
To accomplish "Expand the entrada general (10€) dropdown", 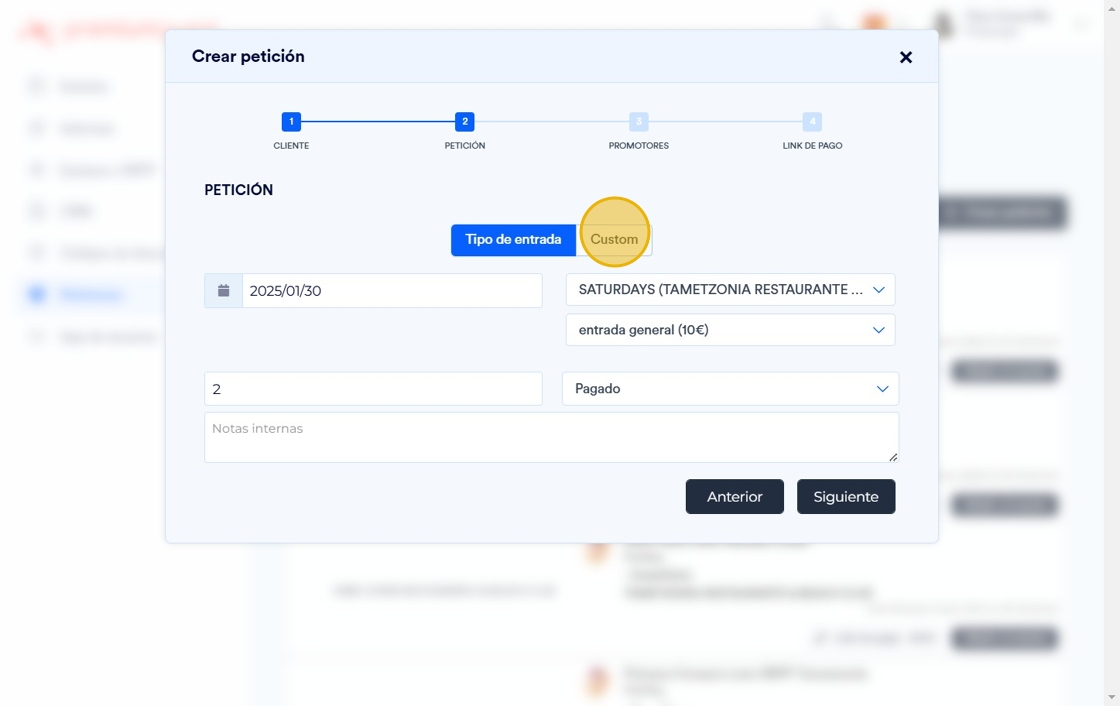I will click(730, 330).
